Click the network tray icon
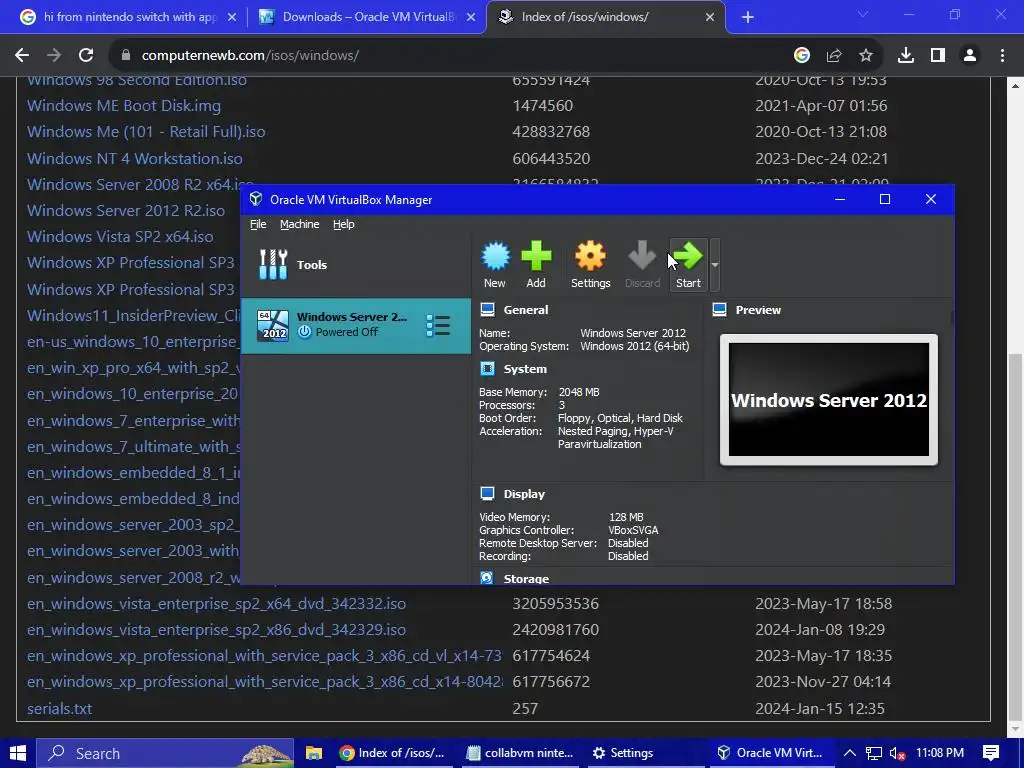Image resolution: width=1024 pixels, height=768 pixels. coord(874,753)
